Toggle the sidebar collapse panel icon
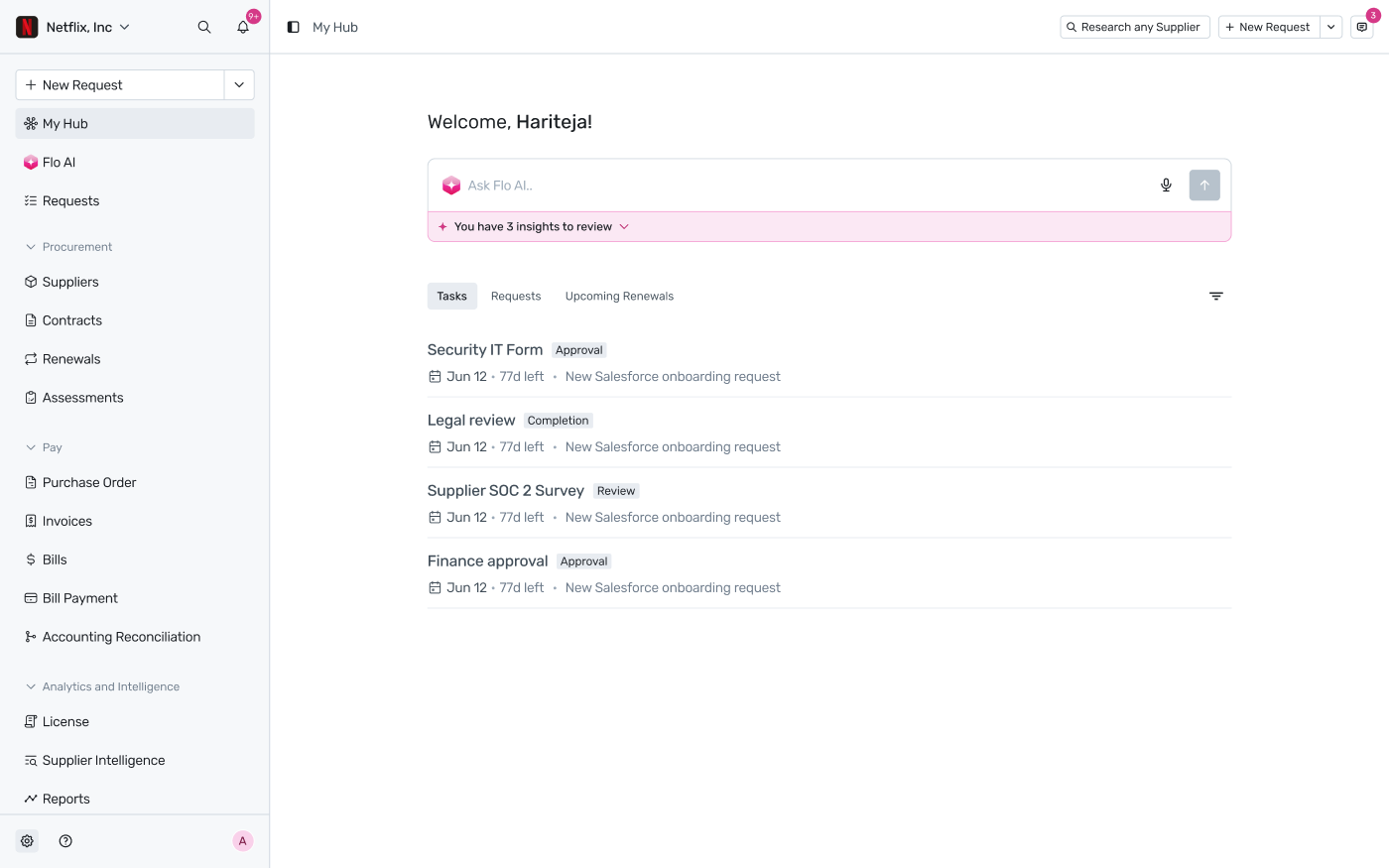 click(x=294, y=27)
